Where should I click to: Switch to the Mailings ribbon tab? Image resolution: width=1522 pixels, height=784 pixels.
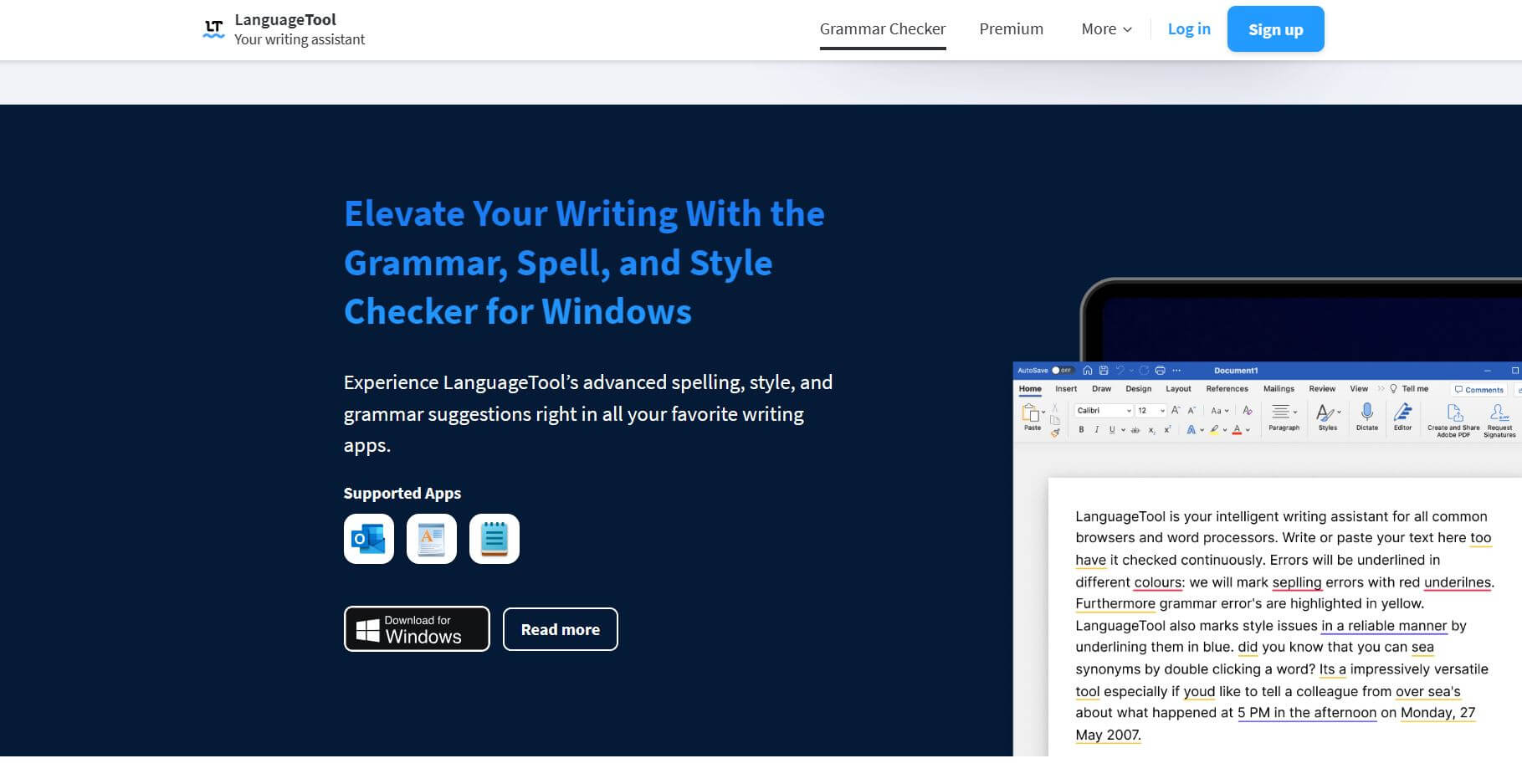[x=1279, y=389]
